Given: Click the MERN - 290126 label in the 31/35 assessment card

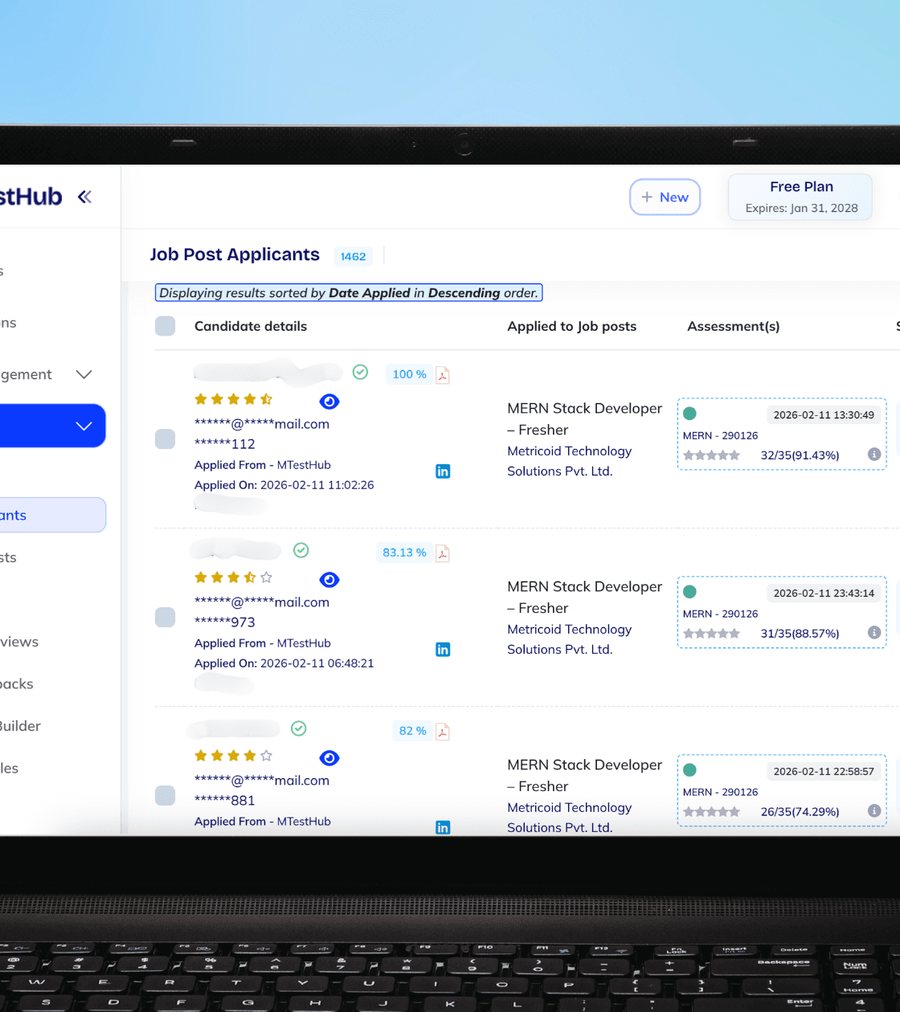Looking at the screenshot, I should [x=721, y=614].
